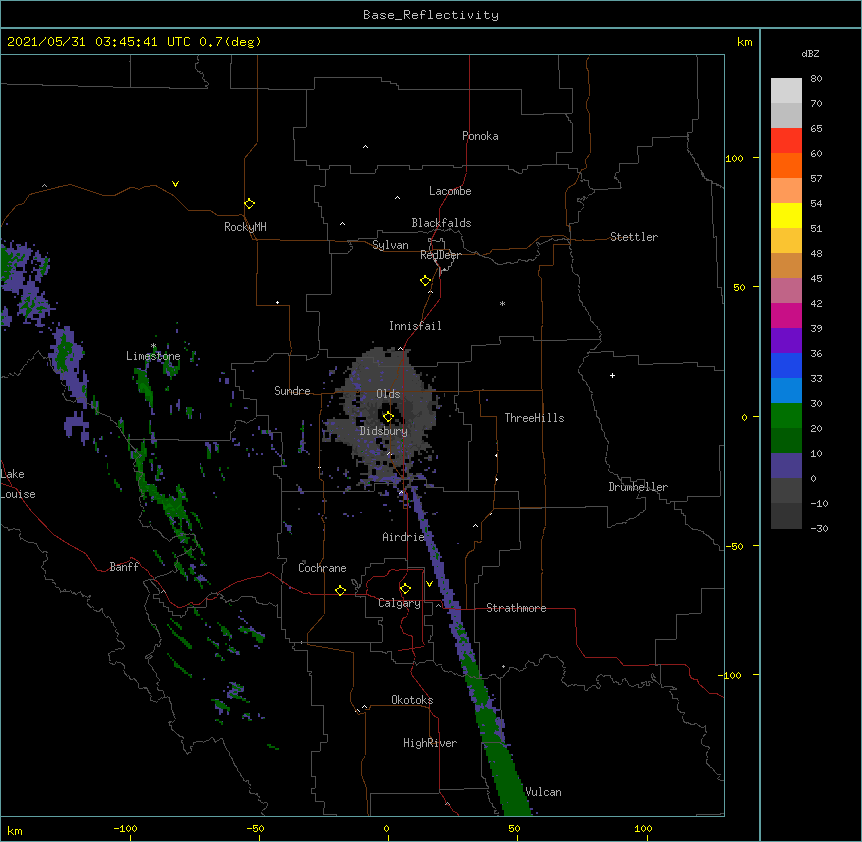Click the km unit label at top right
This screenshot has width=862, height=842.
(744, 42)
